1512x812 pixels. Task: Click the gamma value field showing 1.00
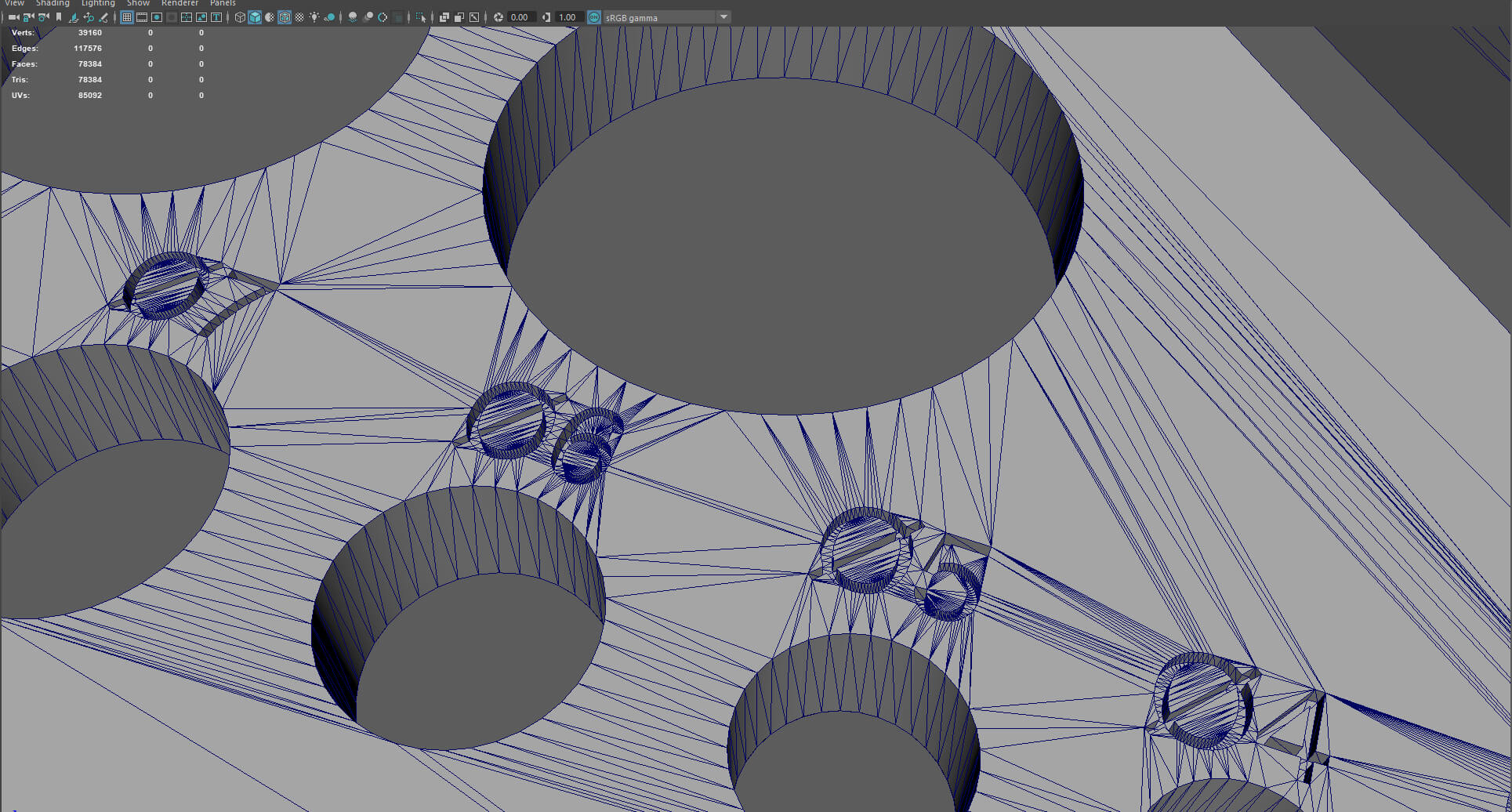[567, 17]
